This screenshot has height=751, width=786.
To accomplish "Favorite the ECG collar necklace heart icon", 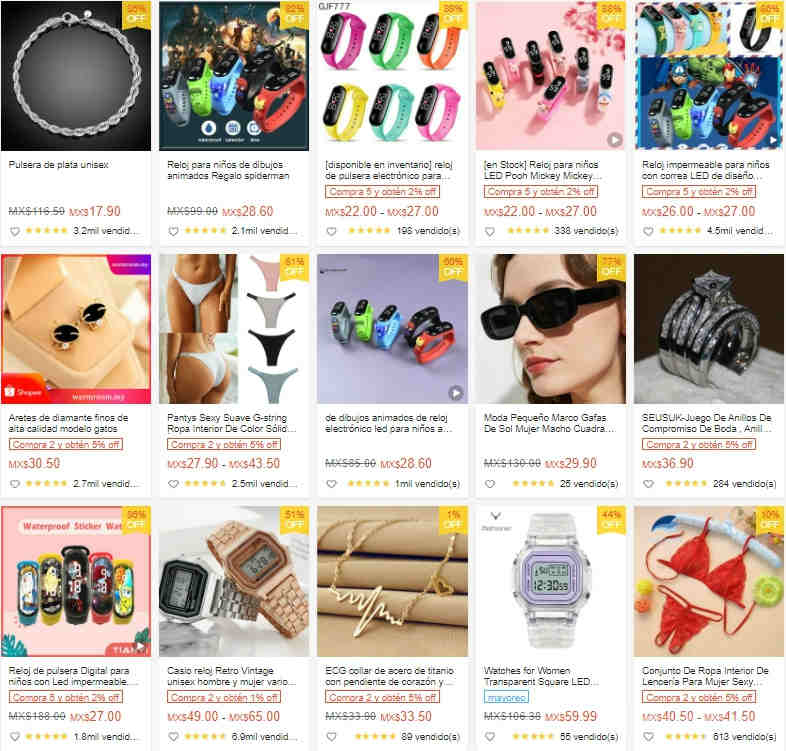I will [x=331, y=737].
